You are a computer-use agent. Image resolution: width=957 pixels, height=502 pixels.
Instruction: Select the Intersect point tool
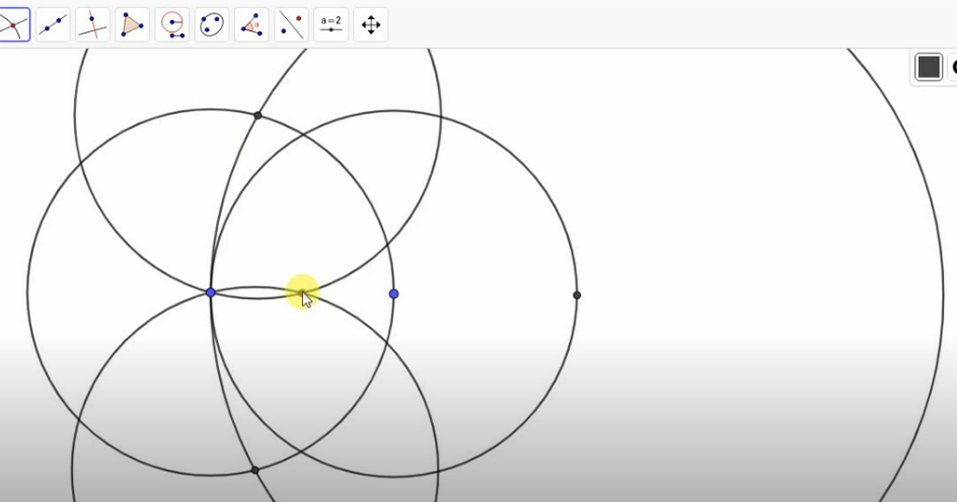pyautogui.click(x=13, y=25)
